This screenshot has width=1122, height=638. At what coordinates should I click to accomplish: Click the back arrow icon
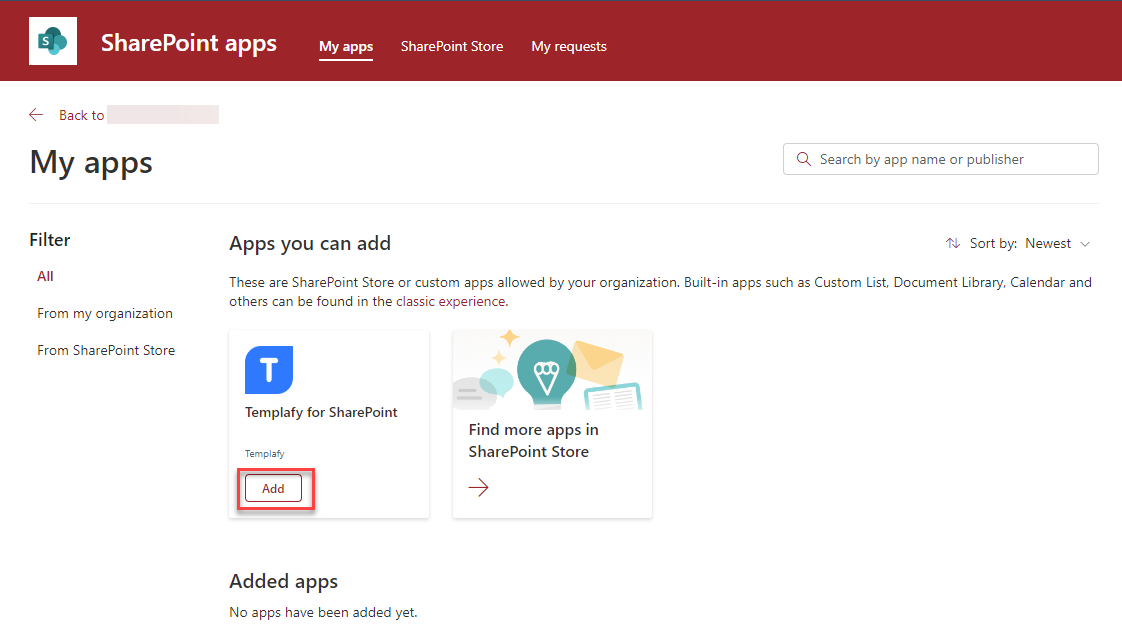click(36, 114)
